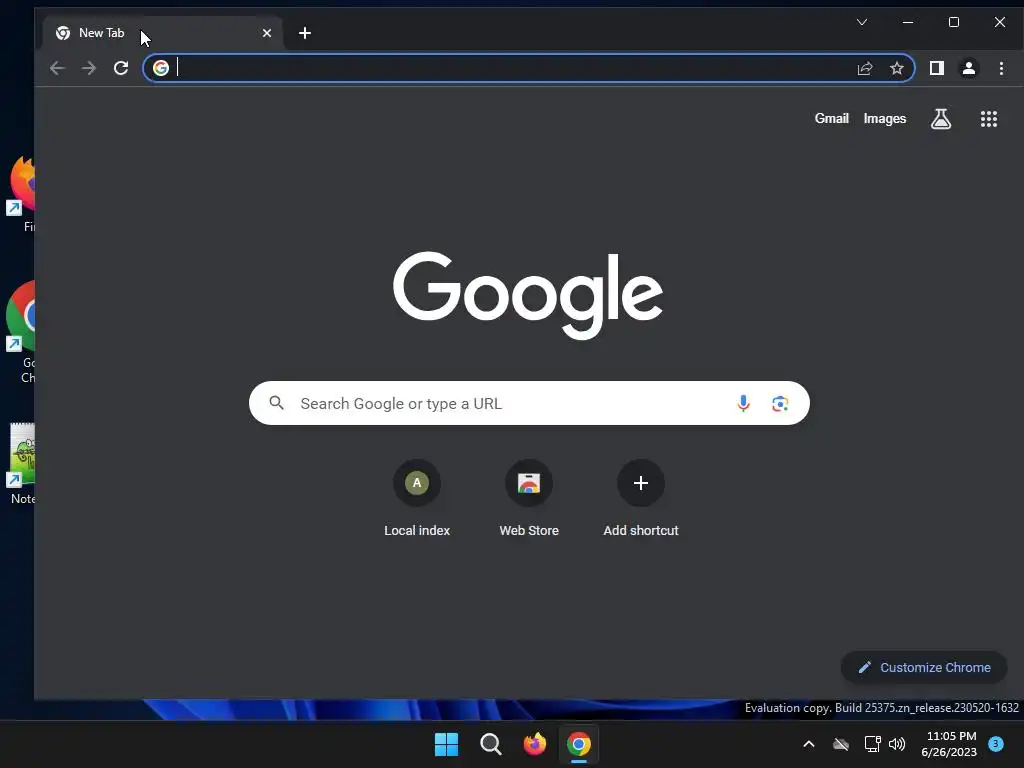Image resolution: width=1024 pixels, height=768 pixels.
Task: Expand the tab search chevron
Action: coord(862,22)
